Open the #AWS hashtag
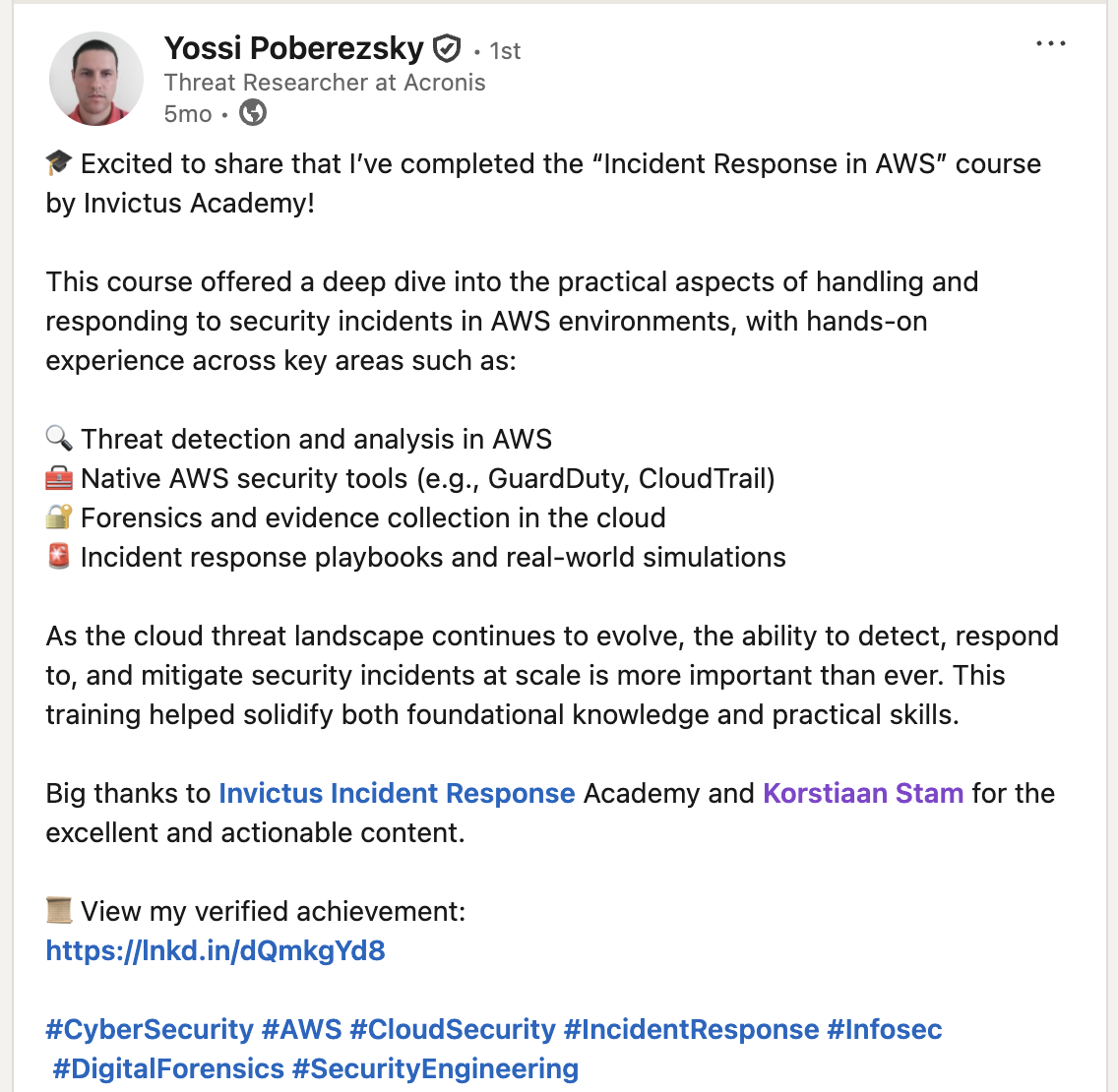 pyautogui.click(x=301, y=1029)
